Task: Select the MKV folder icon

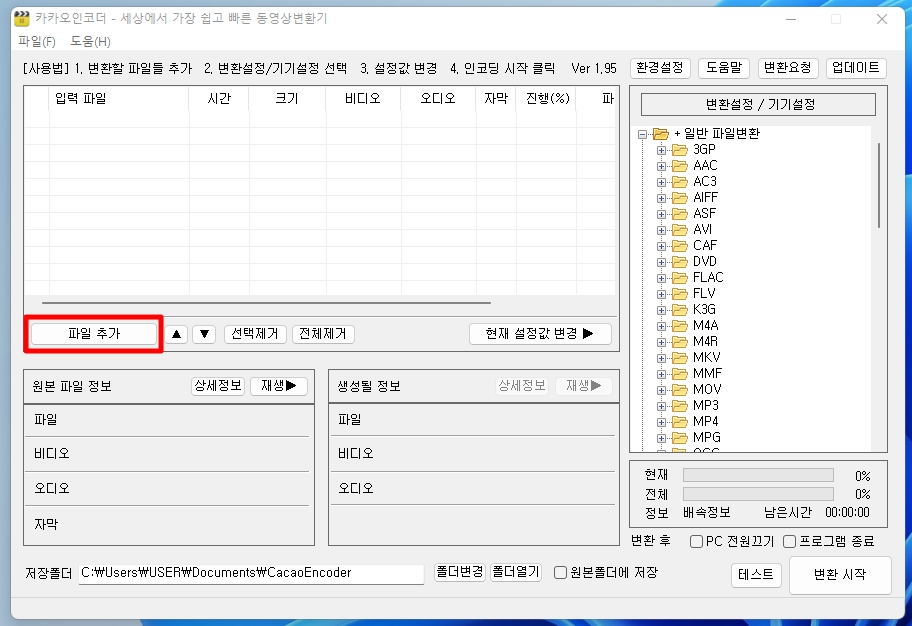Action: (x=680, y=357)
